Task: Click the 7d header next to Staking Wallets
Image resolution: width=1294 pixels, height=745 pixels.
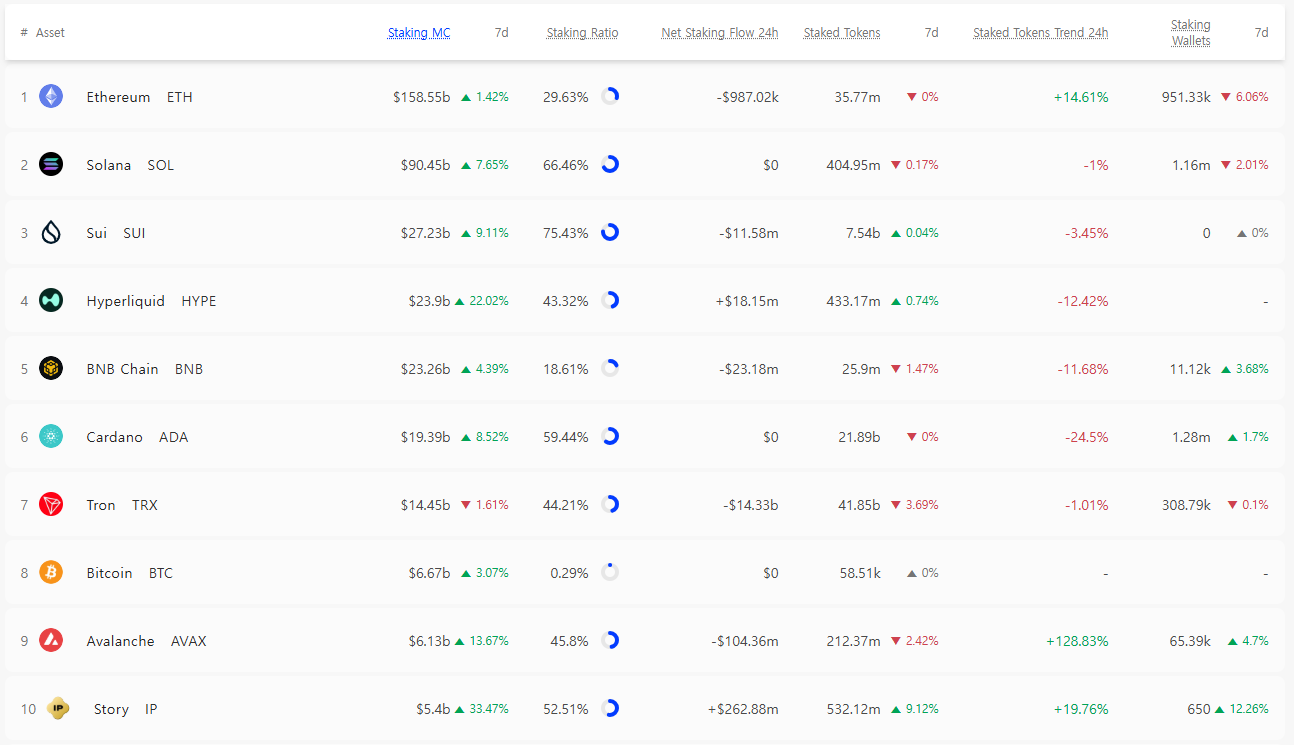Action: coord(1261,33)
